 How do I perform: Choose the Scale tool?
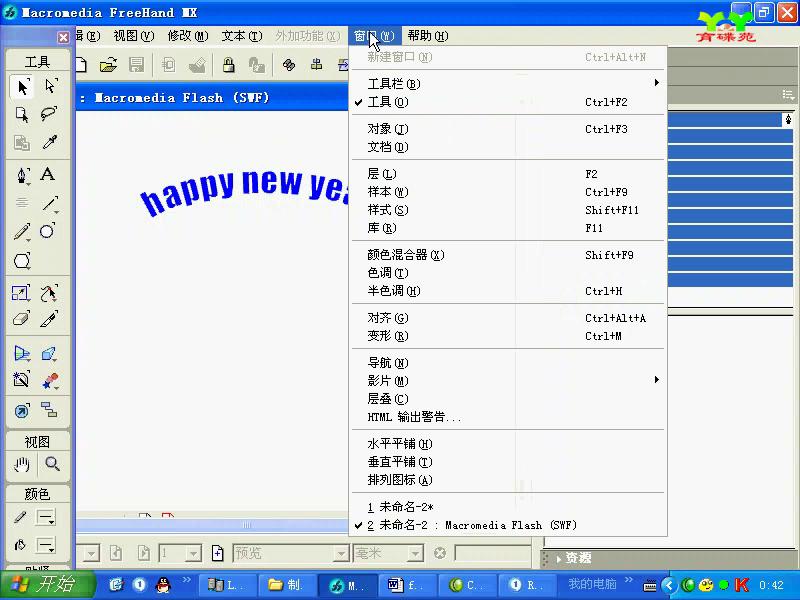(x=21, y=293)
